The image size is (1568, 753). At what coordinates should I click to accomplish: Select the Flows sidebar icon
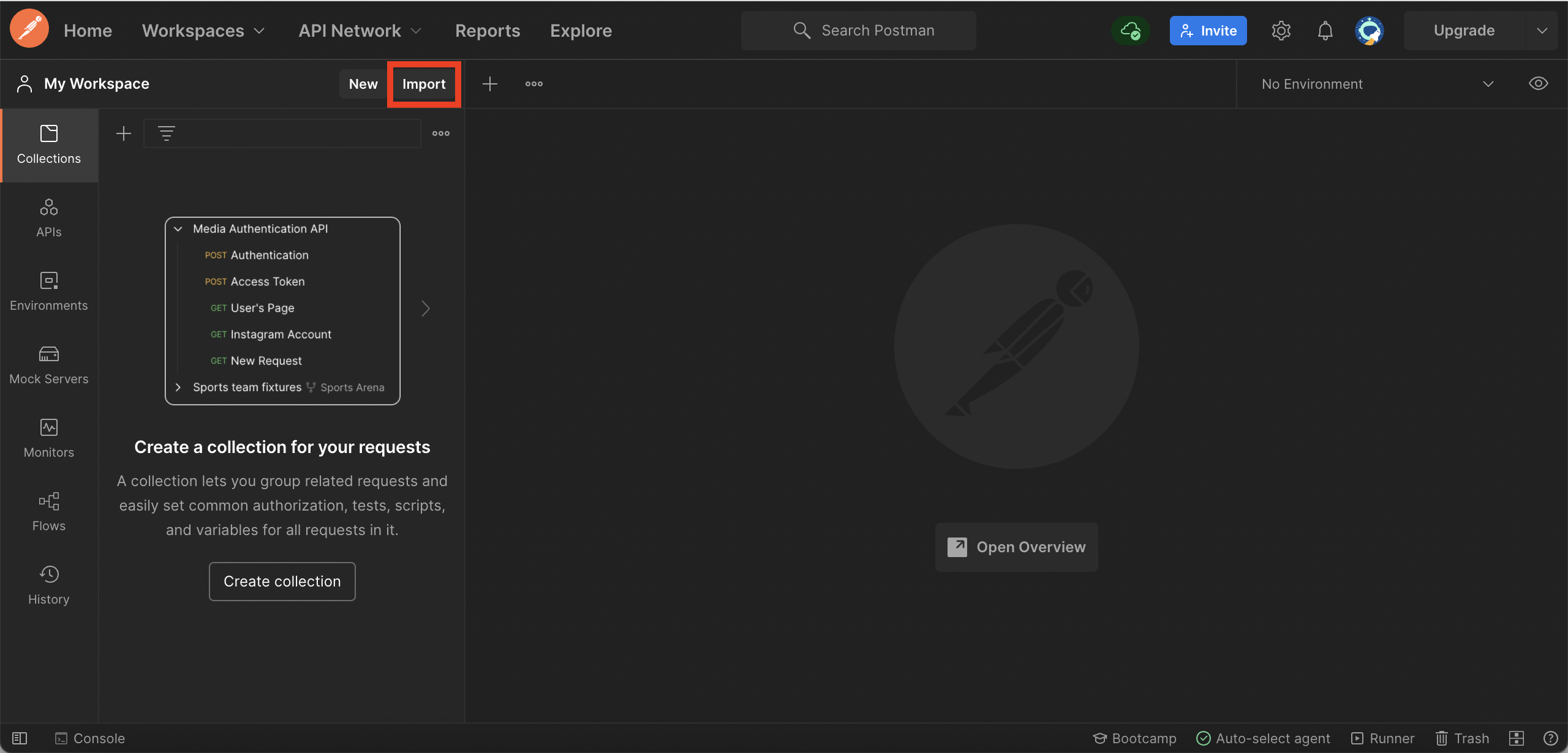(x=48, y=511)
